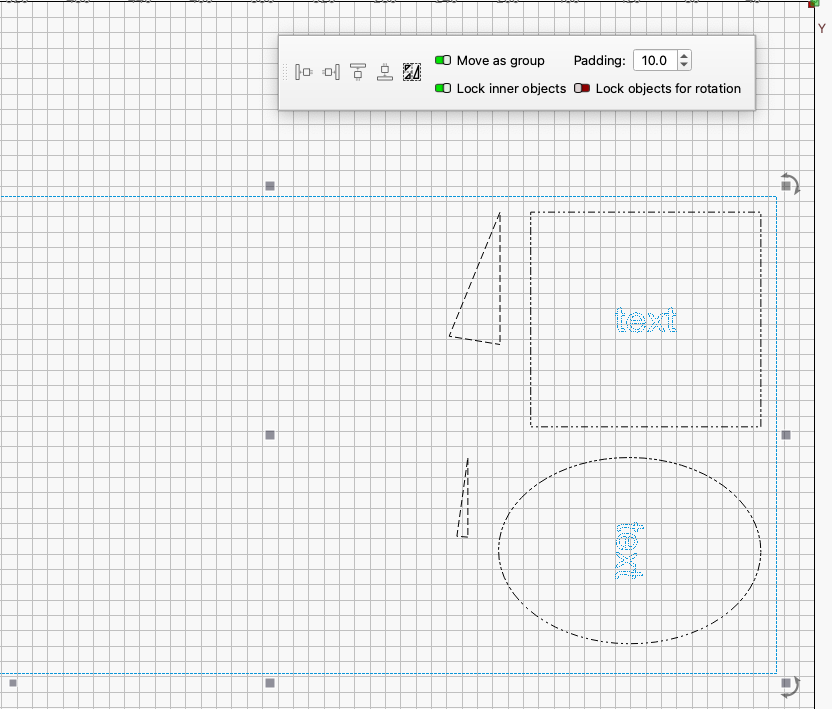Image resolution: width=832 pixels, height=709 pixels.
Task: Click the right-middle selection handle
Action: pos(786,435)
